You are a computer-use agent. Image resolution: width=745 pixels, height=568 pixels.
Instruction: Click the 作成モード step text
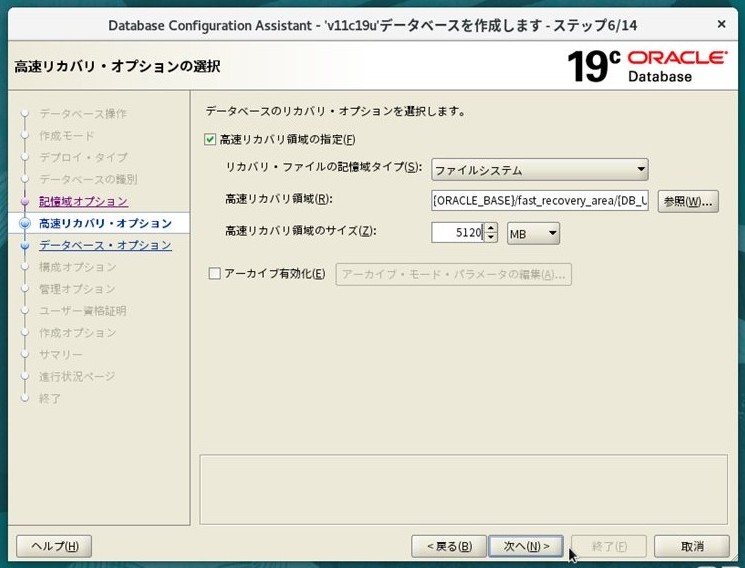[x=67, y=135]
